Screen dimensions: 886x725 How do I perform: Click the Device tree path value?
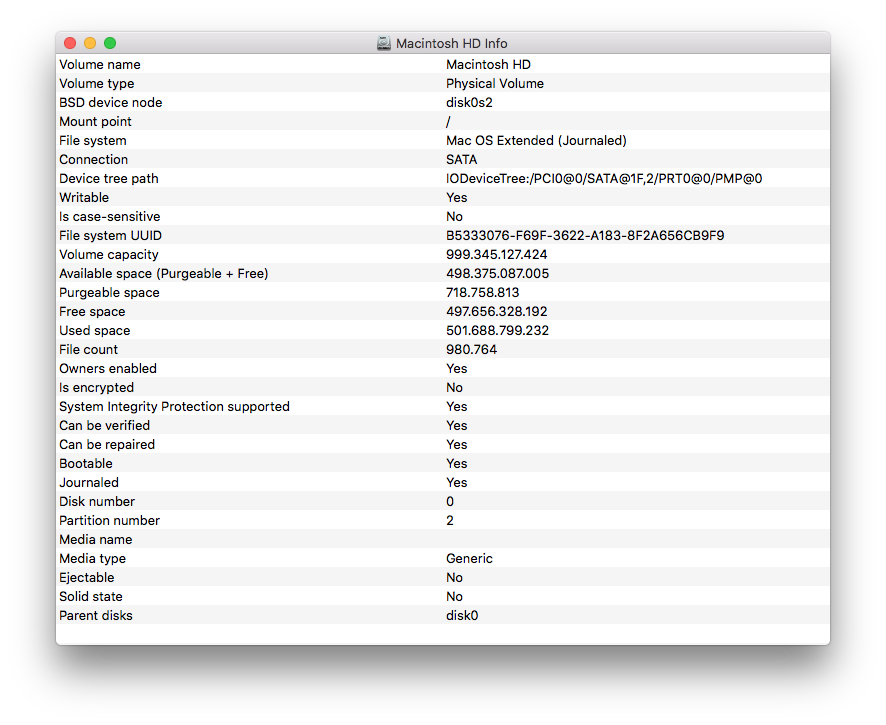click(x=604, y=179)
